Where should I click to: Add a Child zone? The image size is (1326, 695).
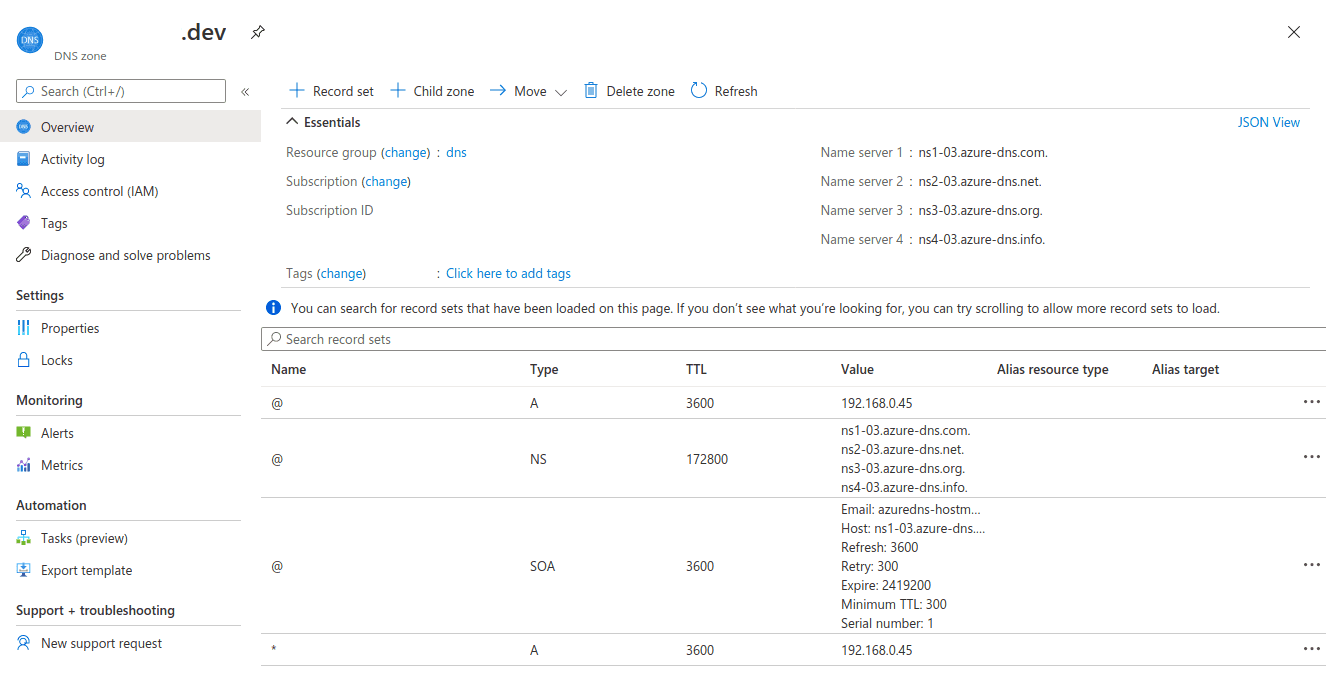(x=432, y=91)
